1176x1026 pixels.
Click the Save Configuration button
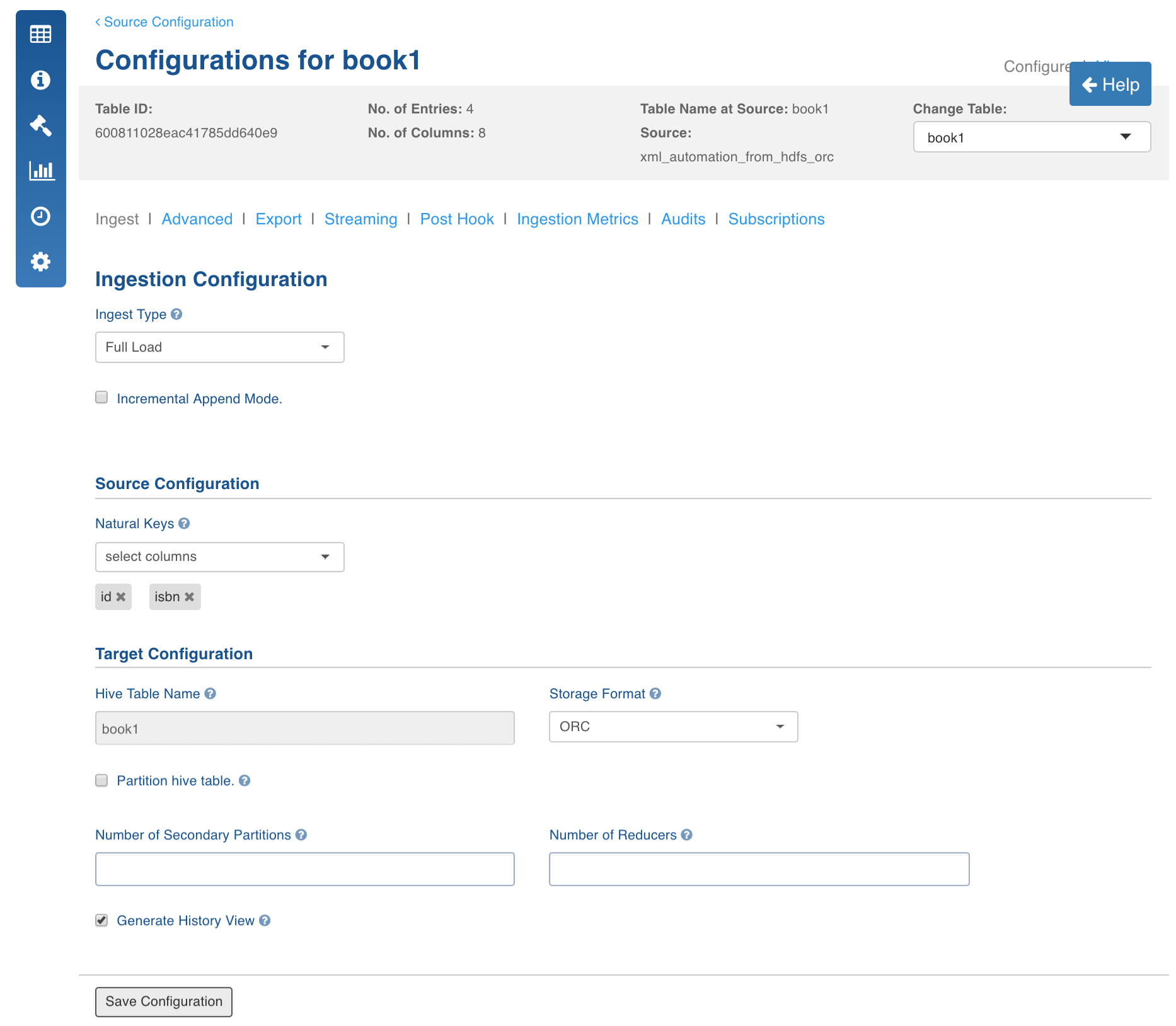[164, 1001]
